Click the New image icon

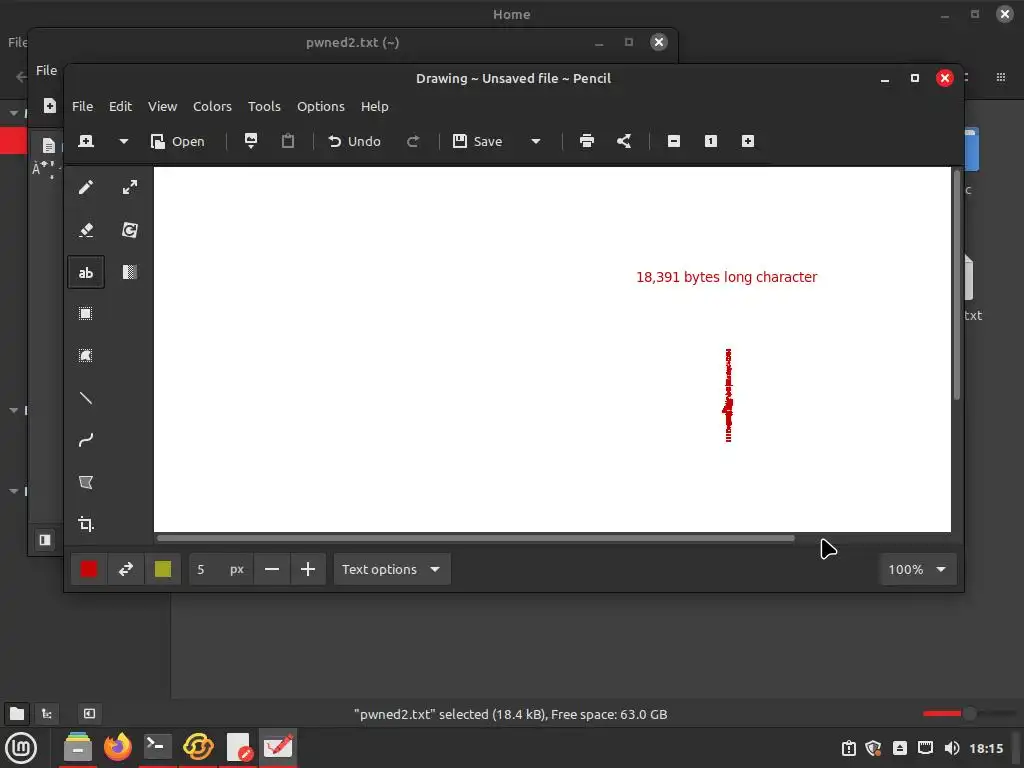point(86,141)
